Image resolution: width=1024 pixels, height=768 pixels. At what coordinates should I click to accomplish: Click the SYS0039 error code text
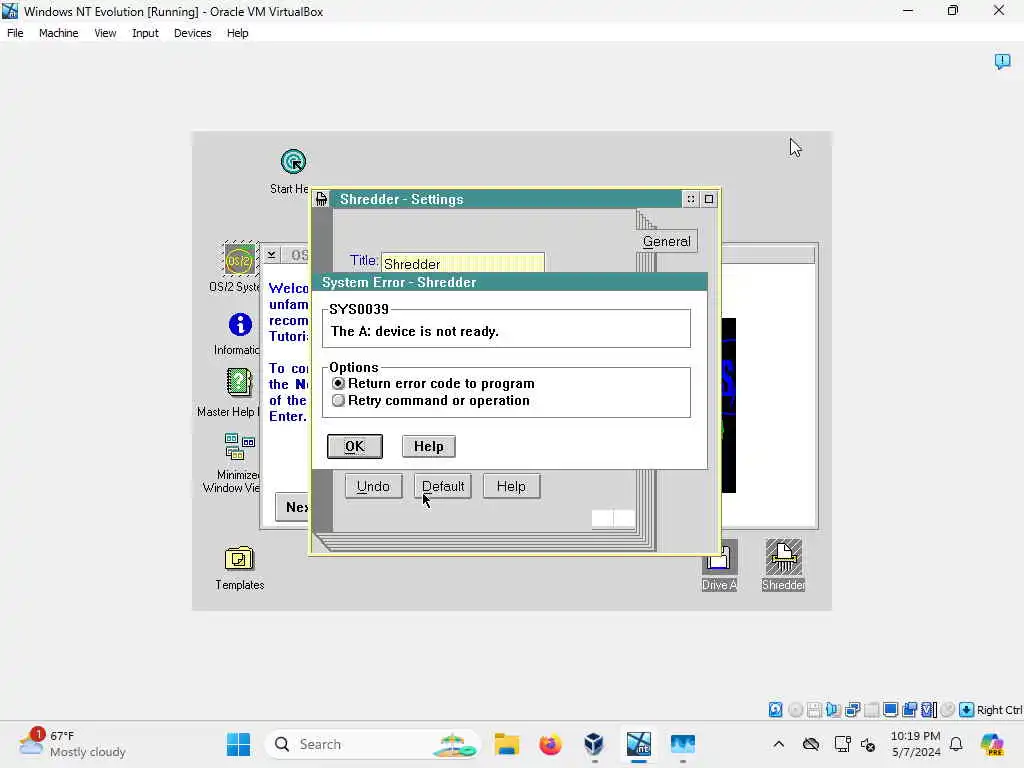tap(359, 309)
